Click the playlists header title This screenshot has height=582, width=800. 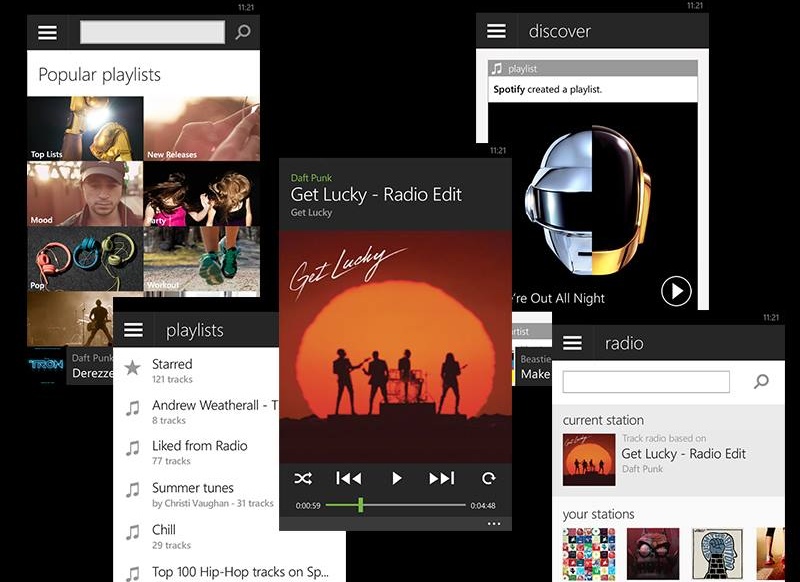point(195,331)
